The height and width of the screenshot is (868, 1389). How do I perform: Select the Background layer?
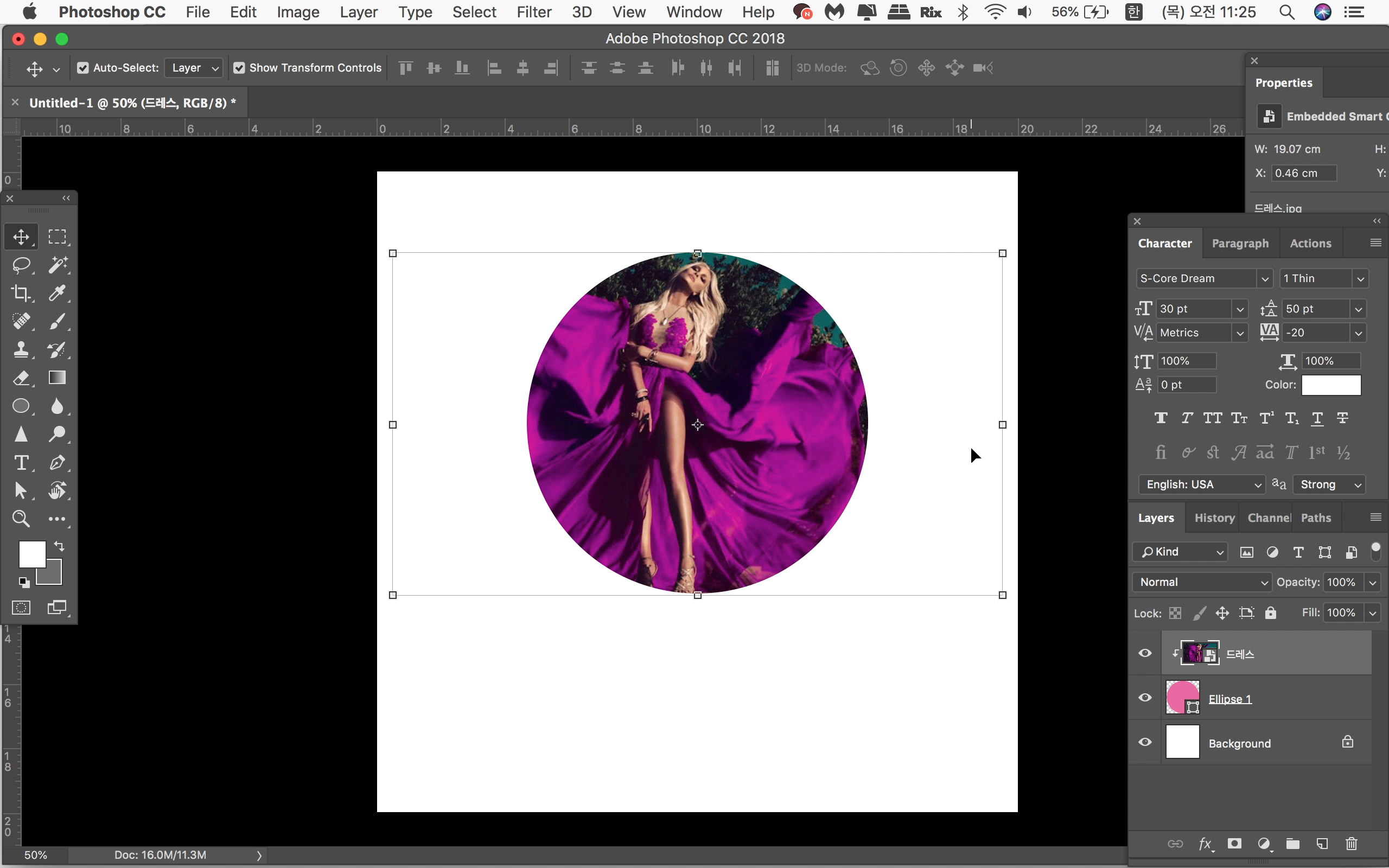[x=1263, y=743]
